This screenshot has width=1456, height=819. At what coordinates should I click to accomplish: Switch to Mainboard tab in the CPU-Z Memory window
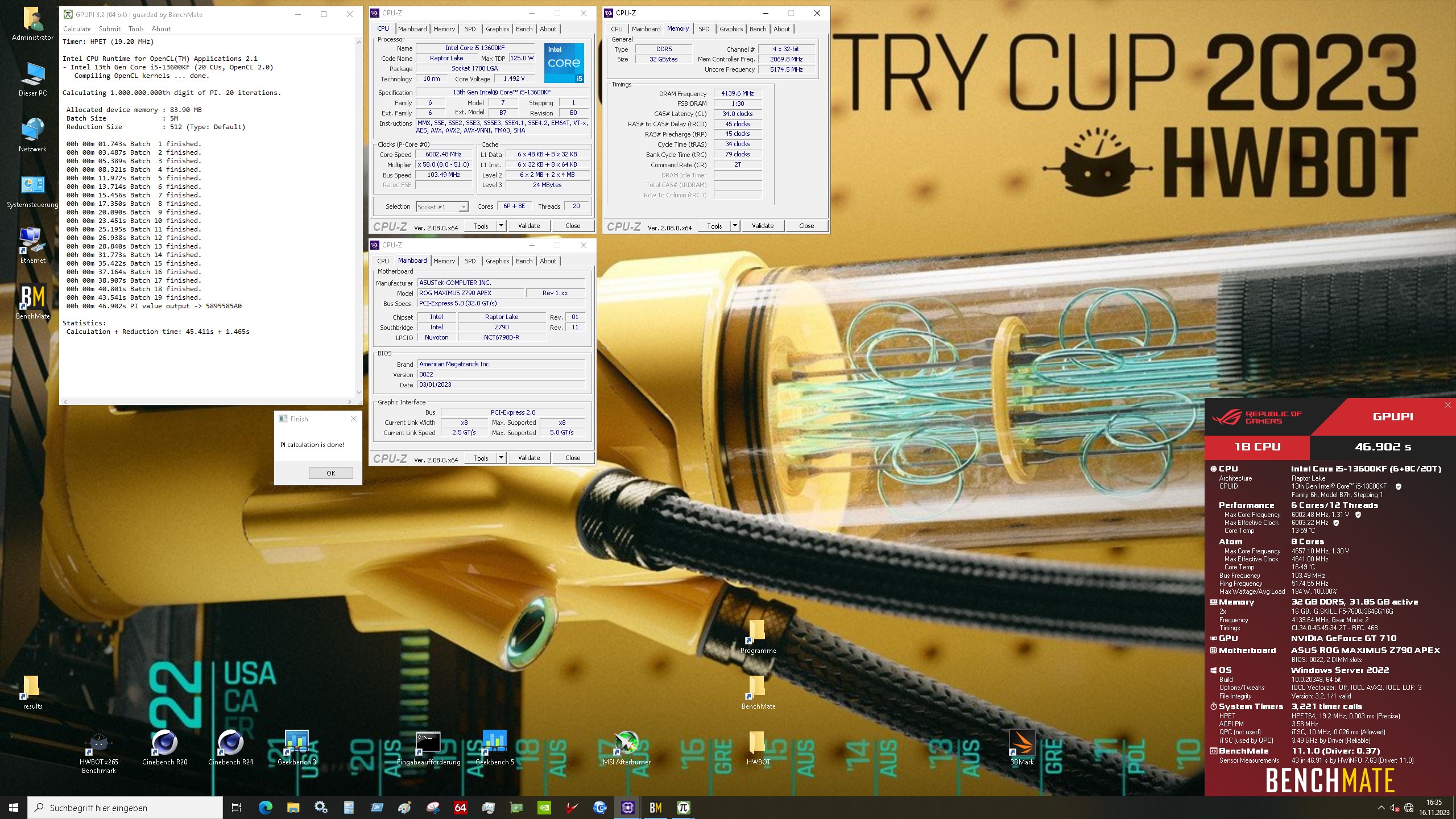(646, 29)
